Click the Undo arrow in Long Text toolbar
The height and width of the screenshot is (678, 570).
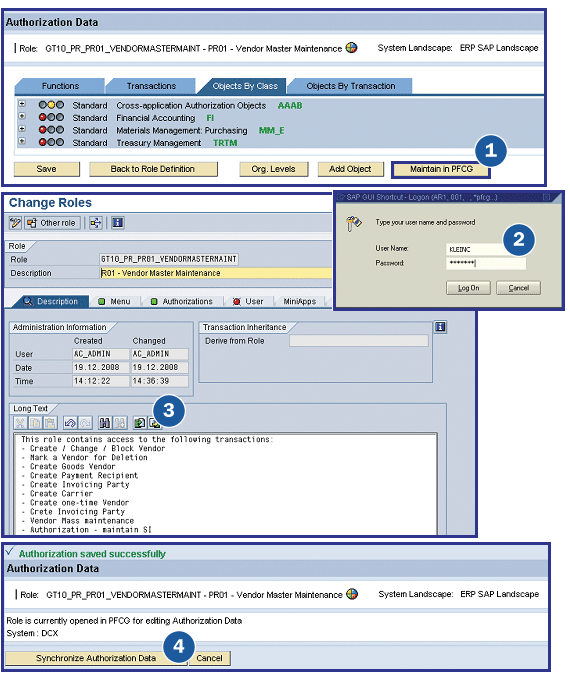(70, 422)
